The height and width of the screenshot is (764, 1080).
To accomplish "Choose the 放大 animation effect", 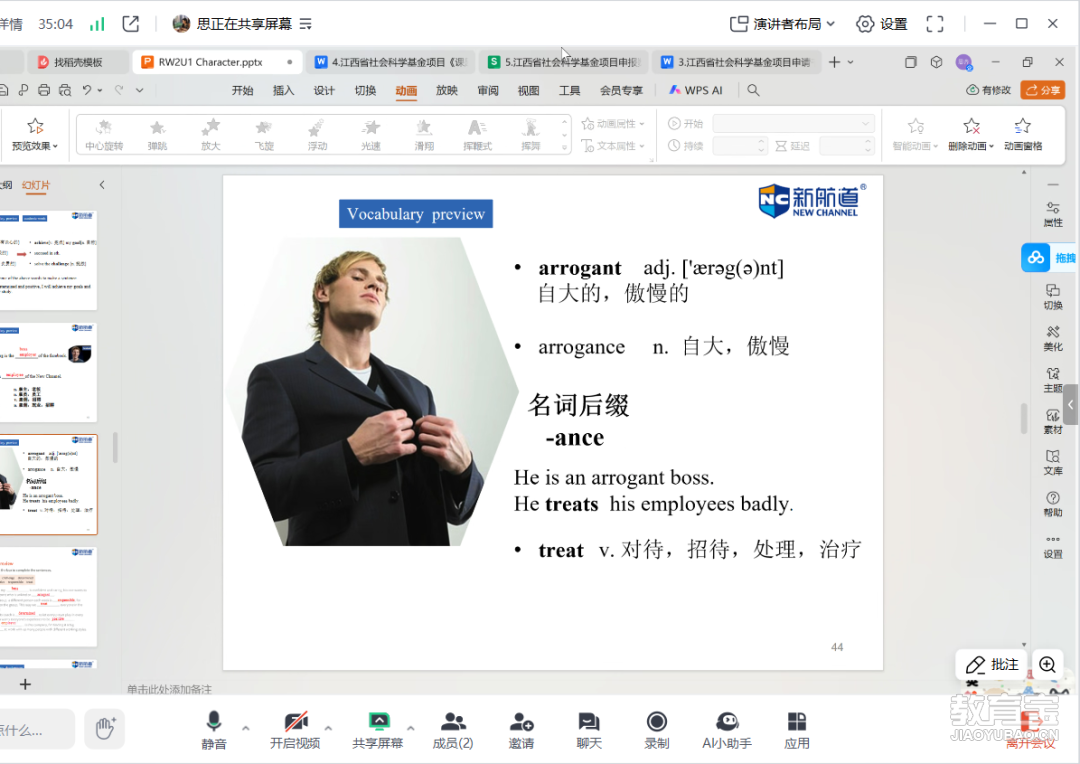I will point(211,134).
